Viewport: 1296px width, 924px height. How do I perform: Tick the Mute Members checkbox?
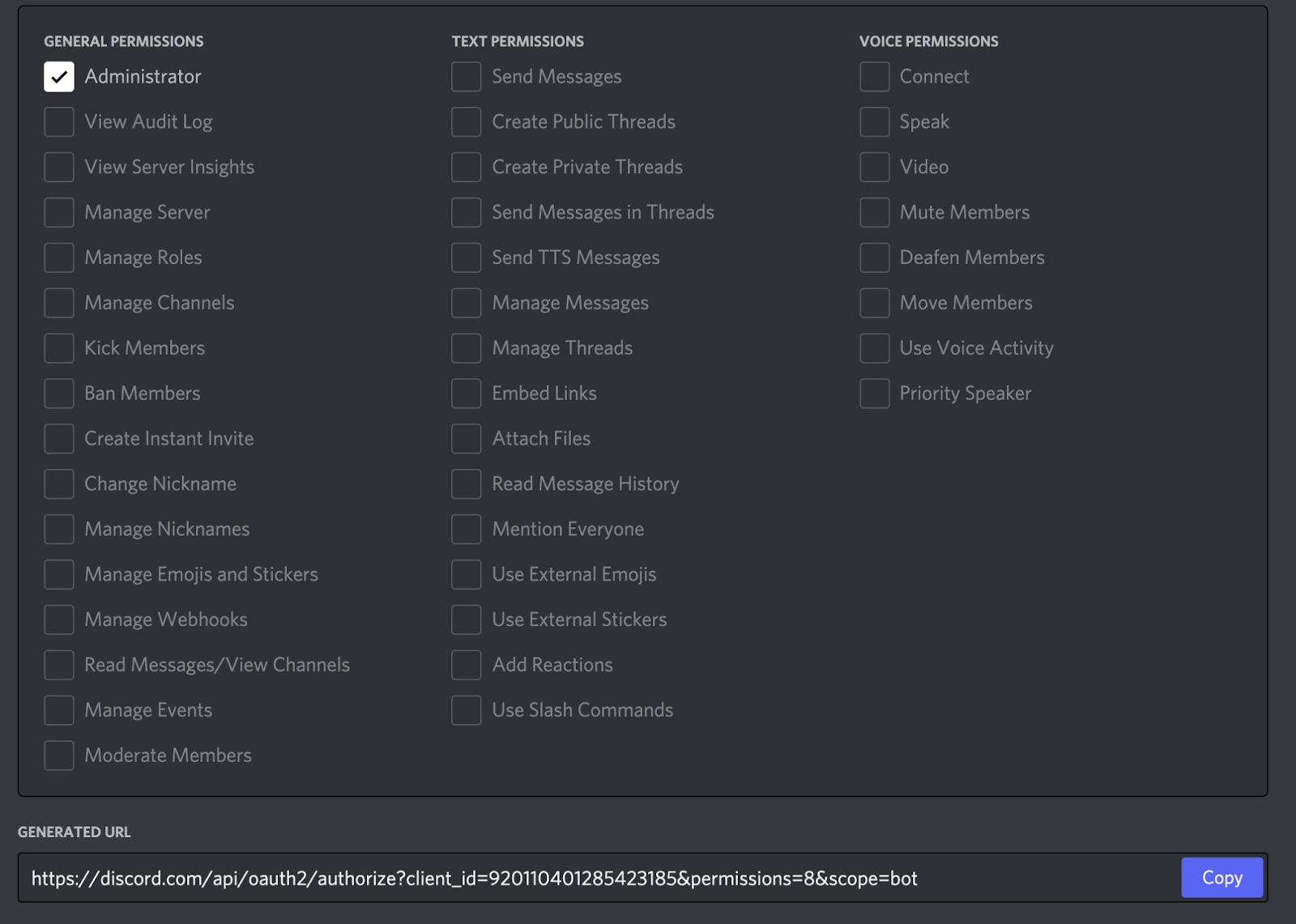875,213
